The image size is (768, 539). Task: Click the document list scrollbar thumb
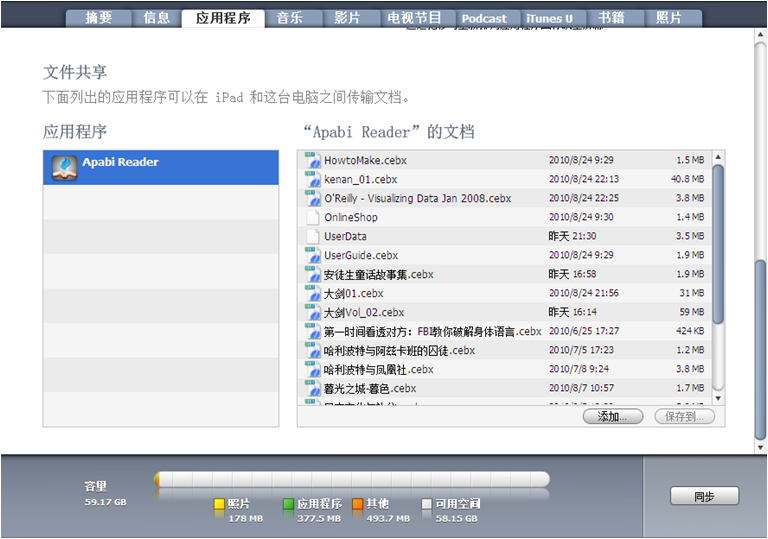pos(718,244)
